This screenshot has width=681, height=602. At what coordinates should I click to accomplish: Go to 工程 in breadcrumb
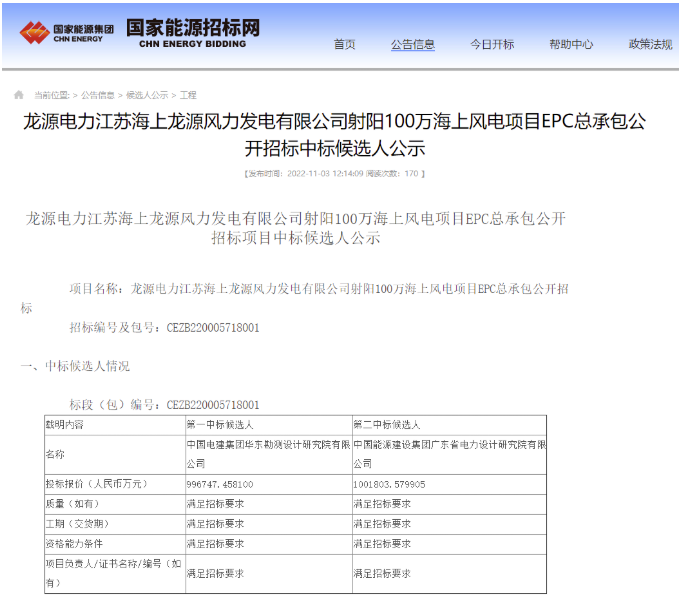[x=188, y=95]
